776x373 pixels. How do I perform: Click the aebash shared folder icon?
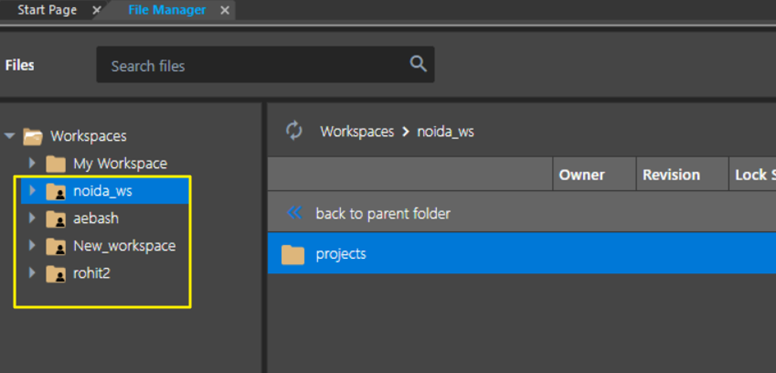[x=56, y=219]
